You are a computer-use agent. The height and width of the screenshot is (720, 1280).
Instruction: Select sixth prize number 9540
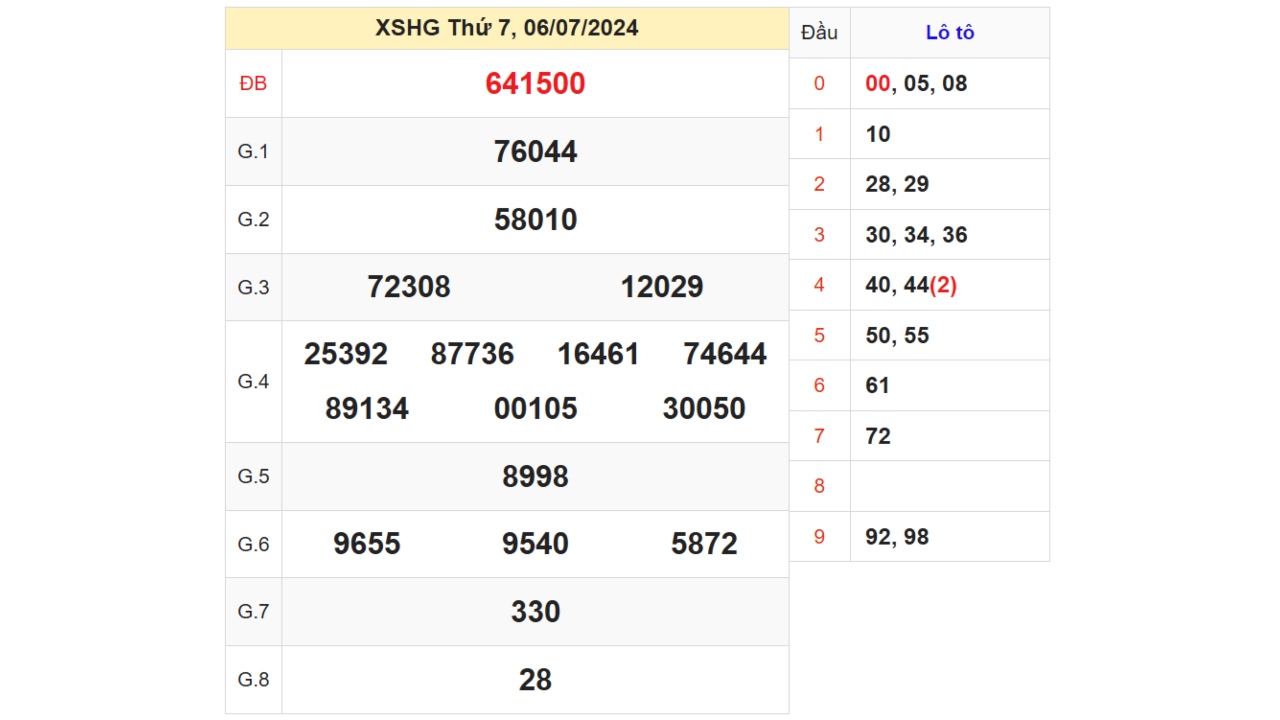tap(535, 544)
